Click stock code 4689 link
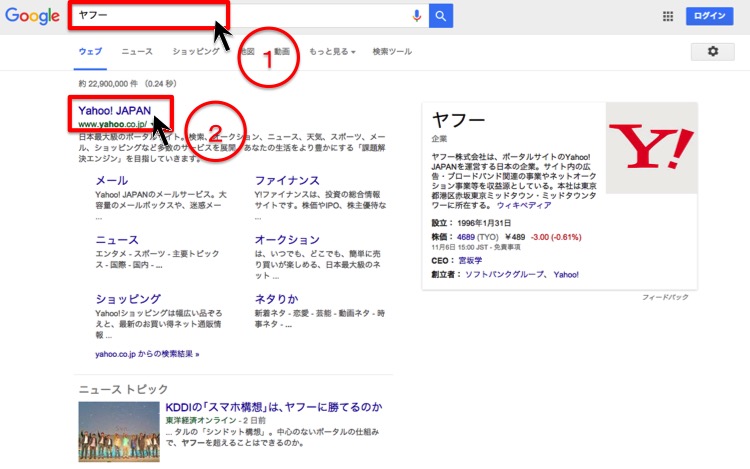The height and width of the screenshot is (469, 750). tap(465, 237)
